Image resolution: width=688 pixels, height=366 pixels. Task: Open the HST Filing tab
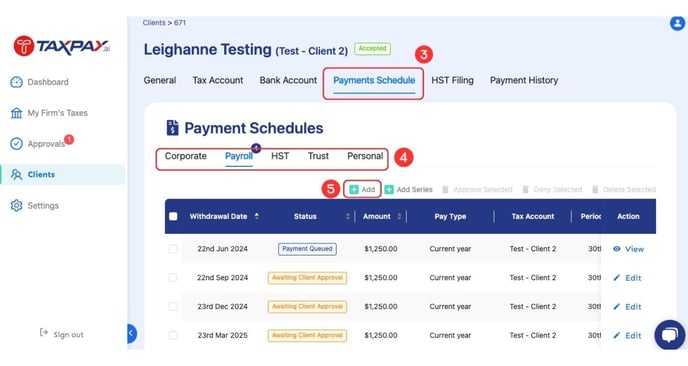(x=452, y=80)
